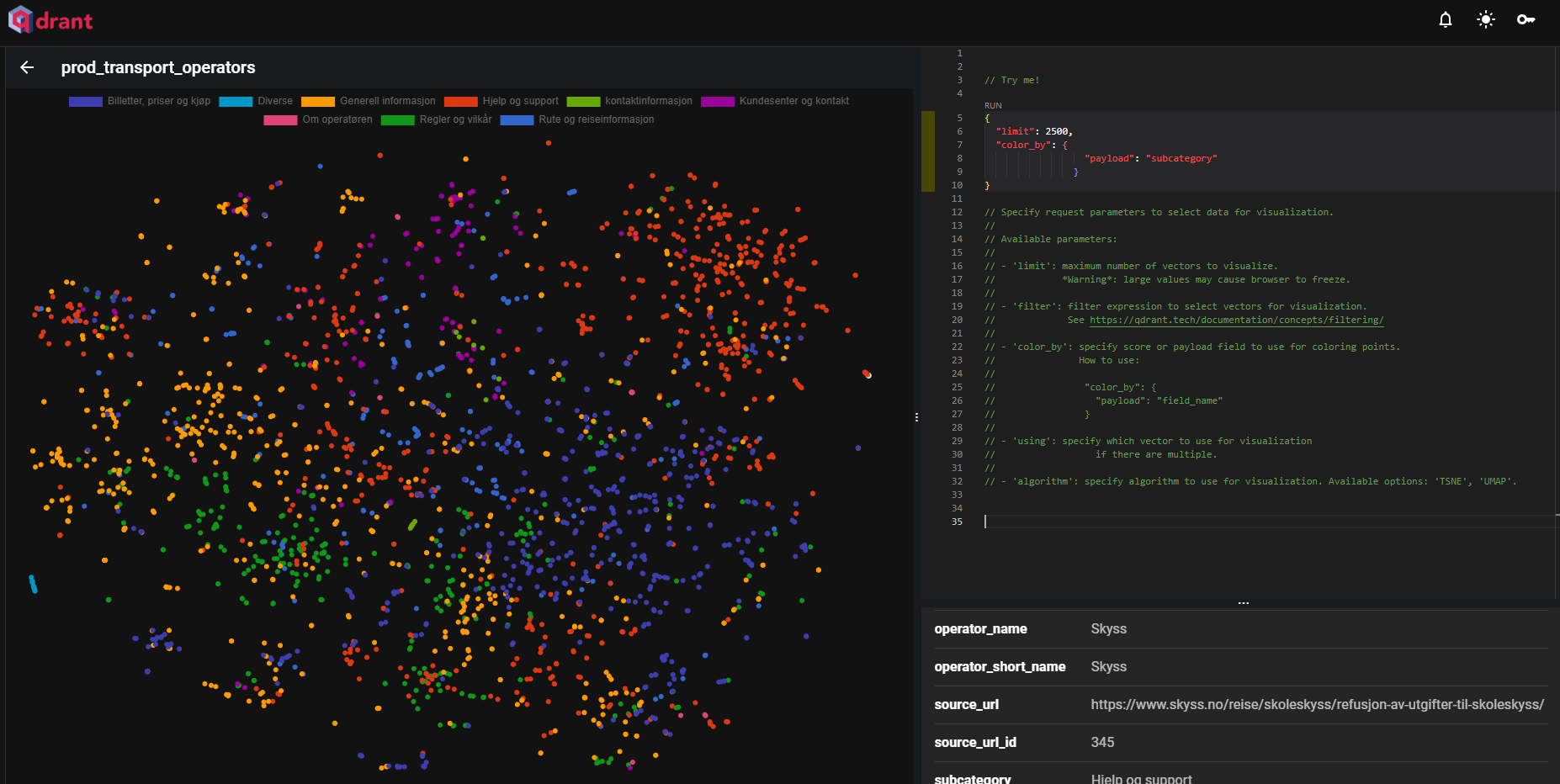The height and width of the screenshot is (784, 1560).
Task: Click the source_url_id value 345
Action: coord(1102,742)
